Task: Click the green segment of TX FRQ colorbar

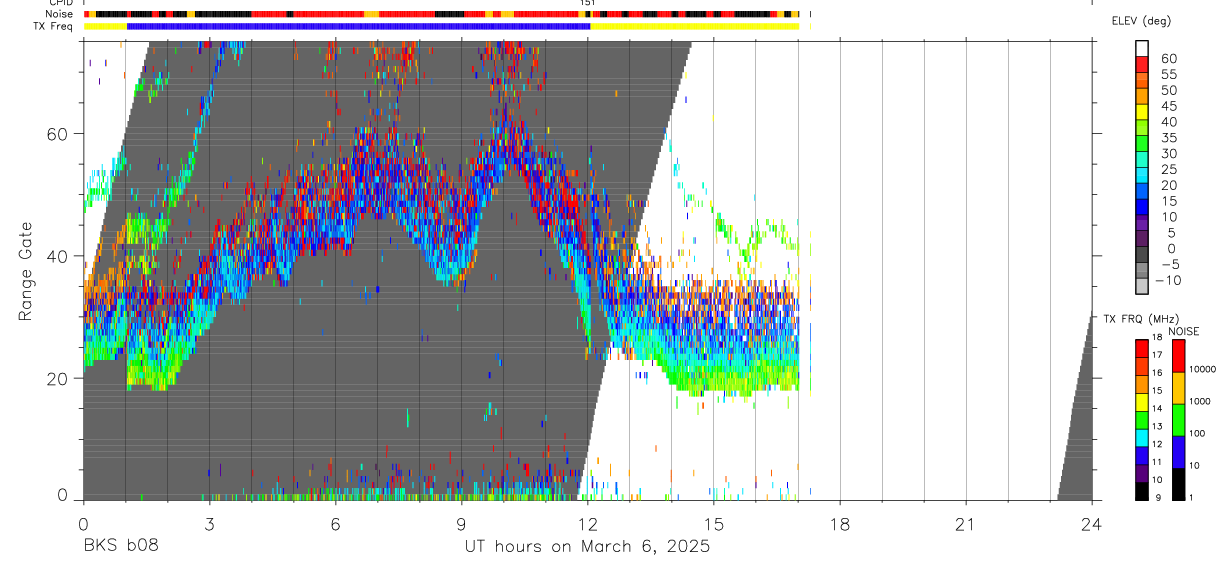Action: point(1142,420)
